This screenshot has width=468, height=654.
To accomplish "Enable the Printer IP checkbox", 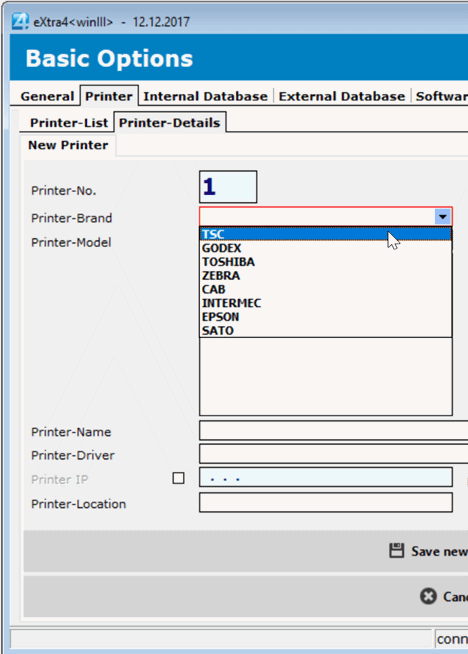I will [179, 478].
